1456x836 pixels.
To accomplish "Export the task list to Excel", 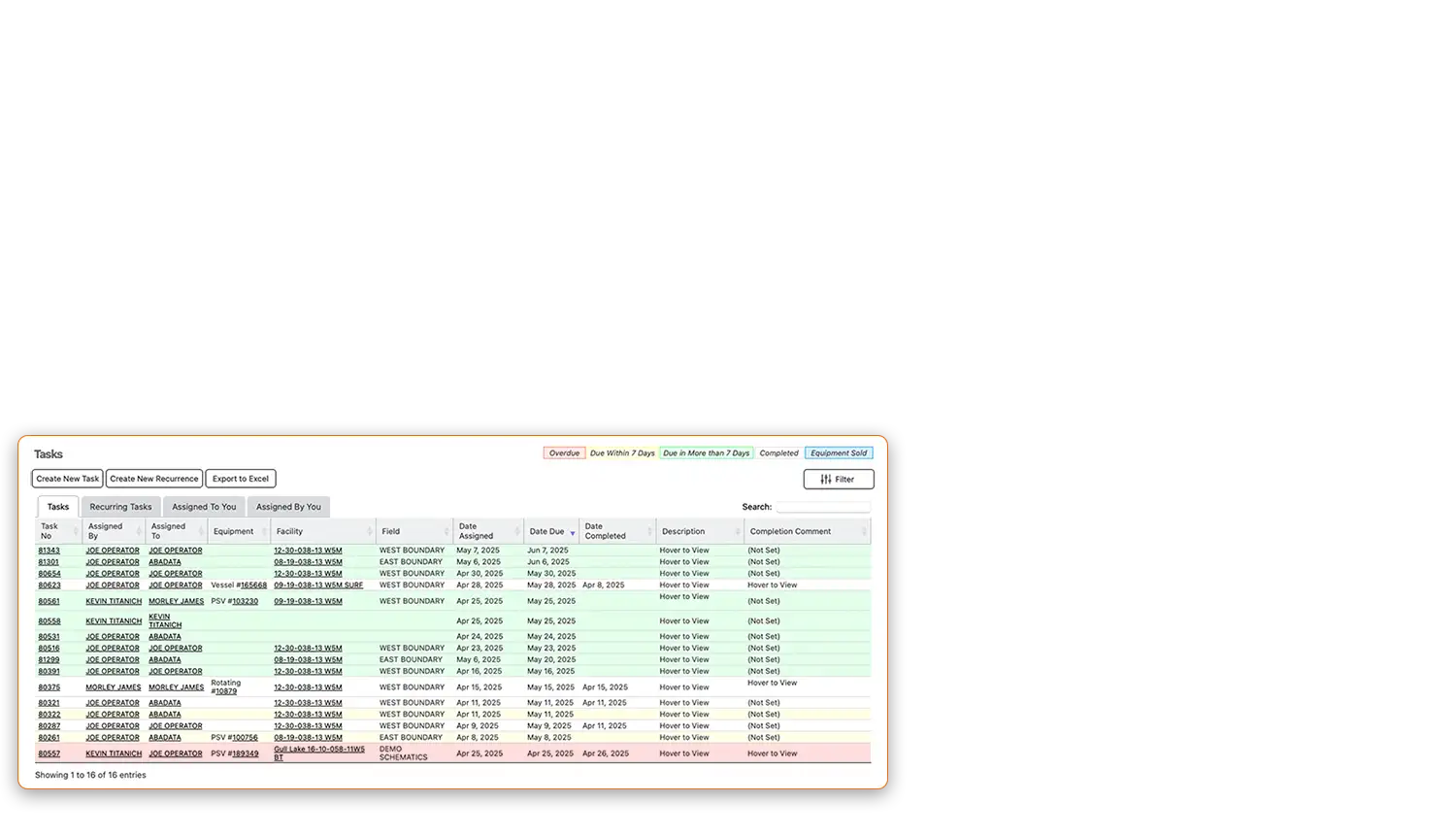I will [241, 479].
